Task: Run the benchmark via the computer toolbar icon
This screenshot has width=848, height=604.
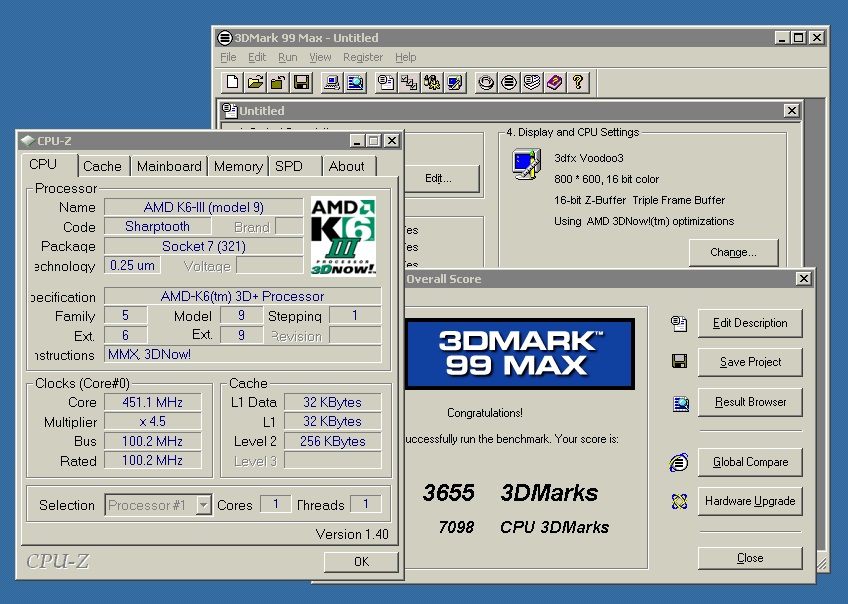Action: click(x=330, y=82)
